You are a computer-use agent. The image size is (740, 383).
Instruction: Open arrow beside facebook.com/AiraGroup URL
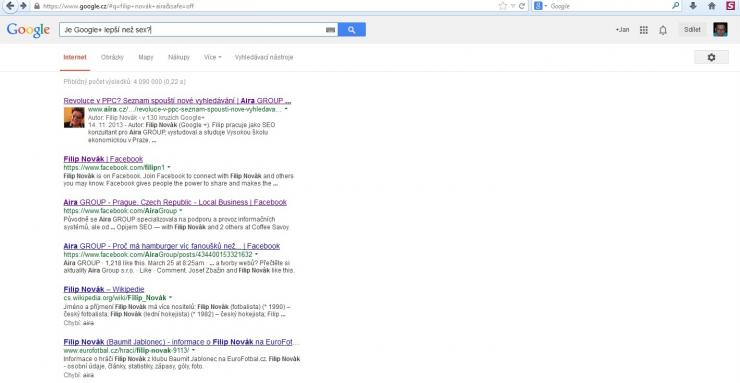(181, 211)
